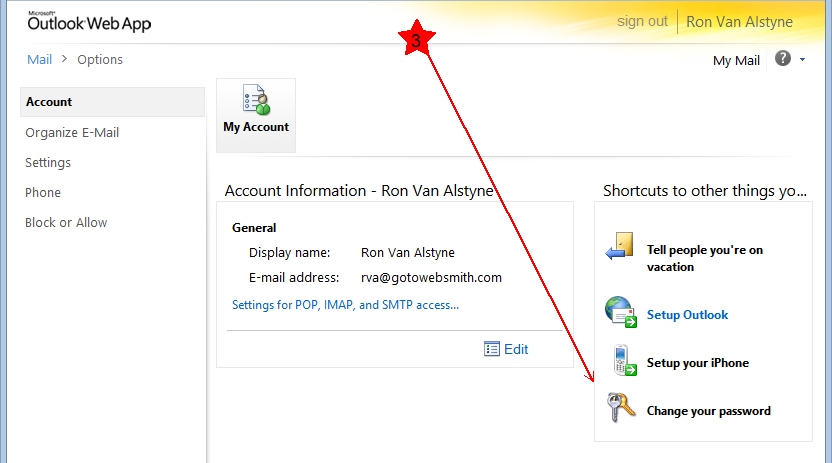The width and height of the screenshot is (832, 463).
Task: Click the Edit link
Action: pos(516,349)
